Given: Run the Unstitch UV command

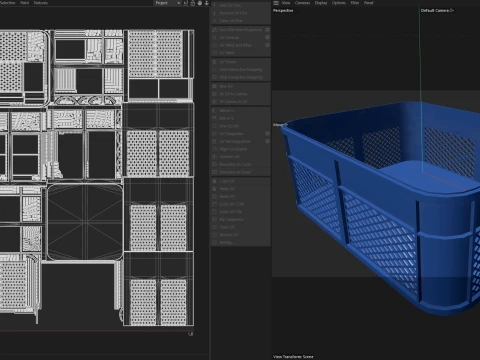Looking at the screenshot, I should coord(240,157).
